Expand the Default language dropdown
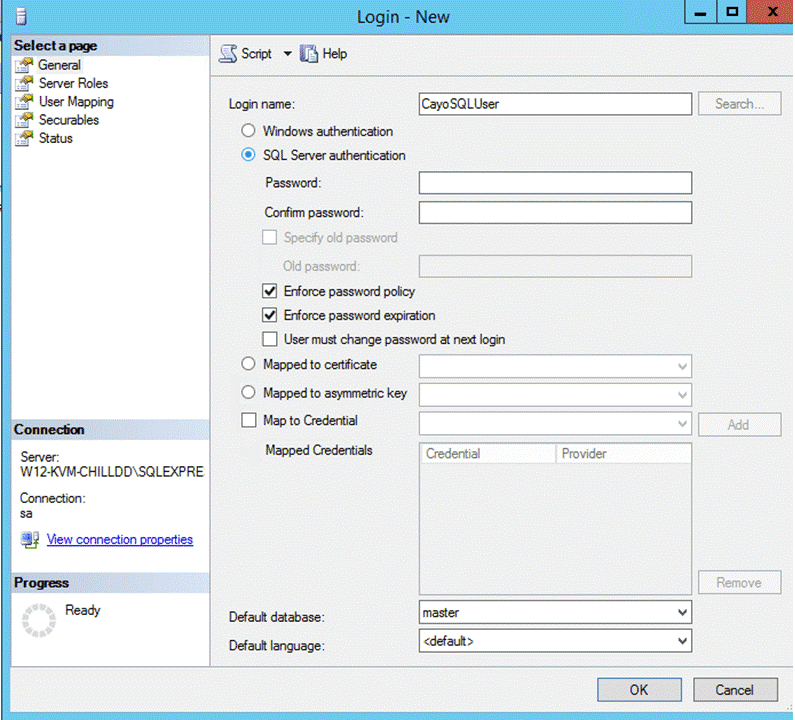Image resolution: width=795 pixels, height=720 pixels. pyautogui.click(x=682, y=641)
